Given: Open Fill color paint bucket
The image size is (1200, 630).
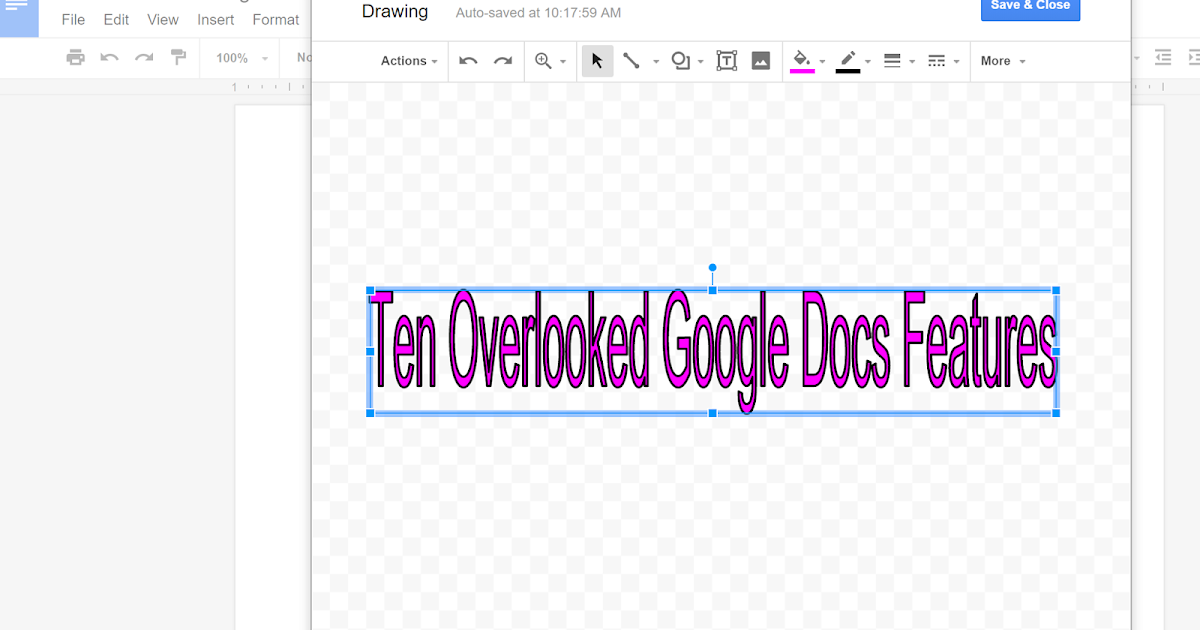Looking at the screenshot, I should tap(802, 61).
